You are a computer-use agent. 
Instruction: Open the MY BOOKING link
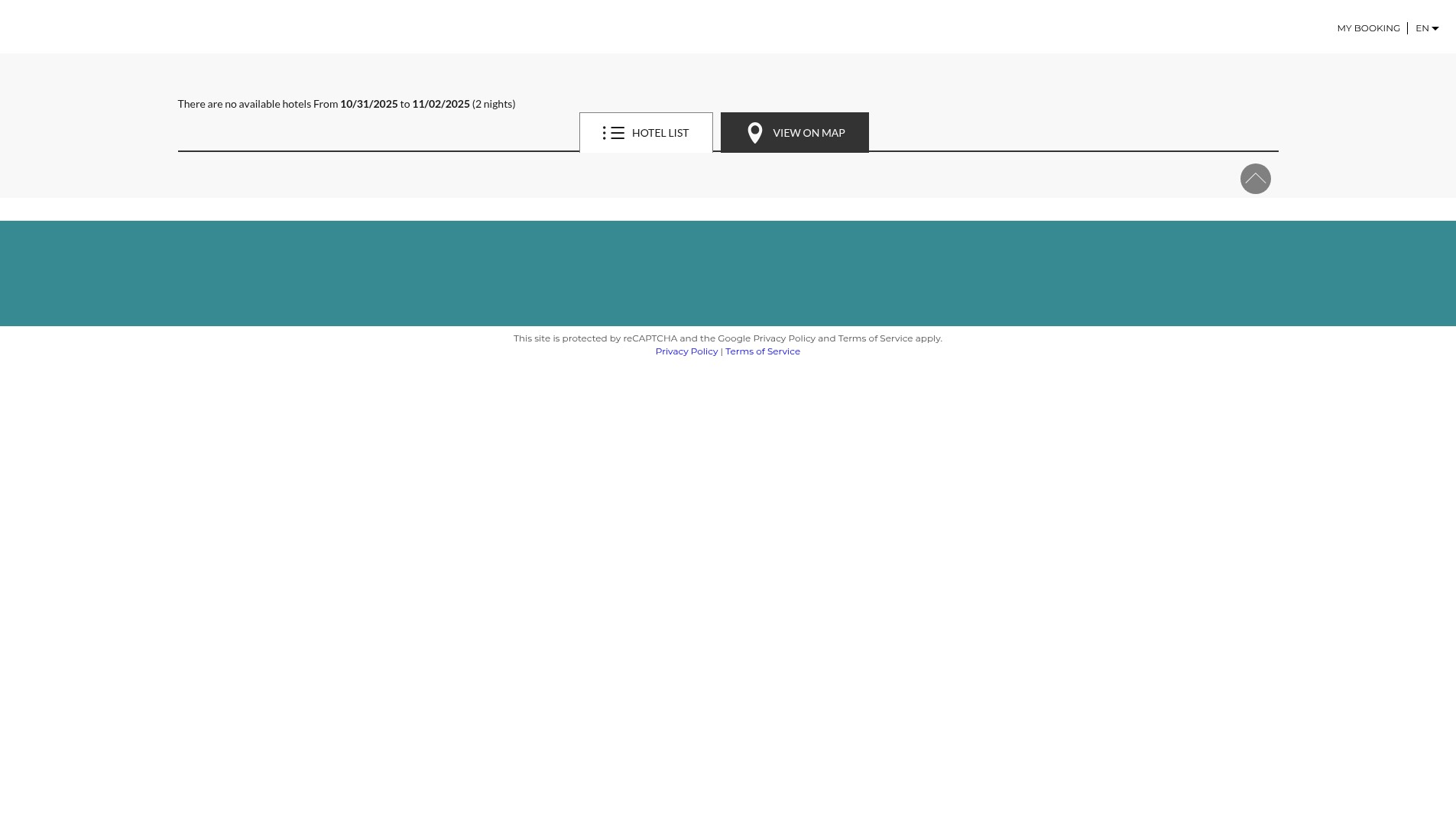(x=1368, y=28)
